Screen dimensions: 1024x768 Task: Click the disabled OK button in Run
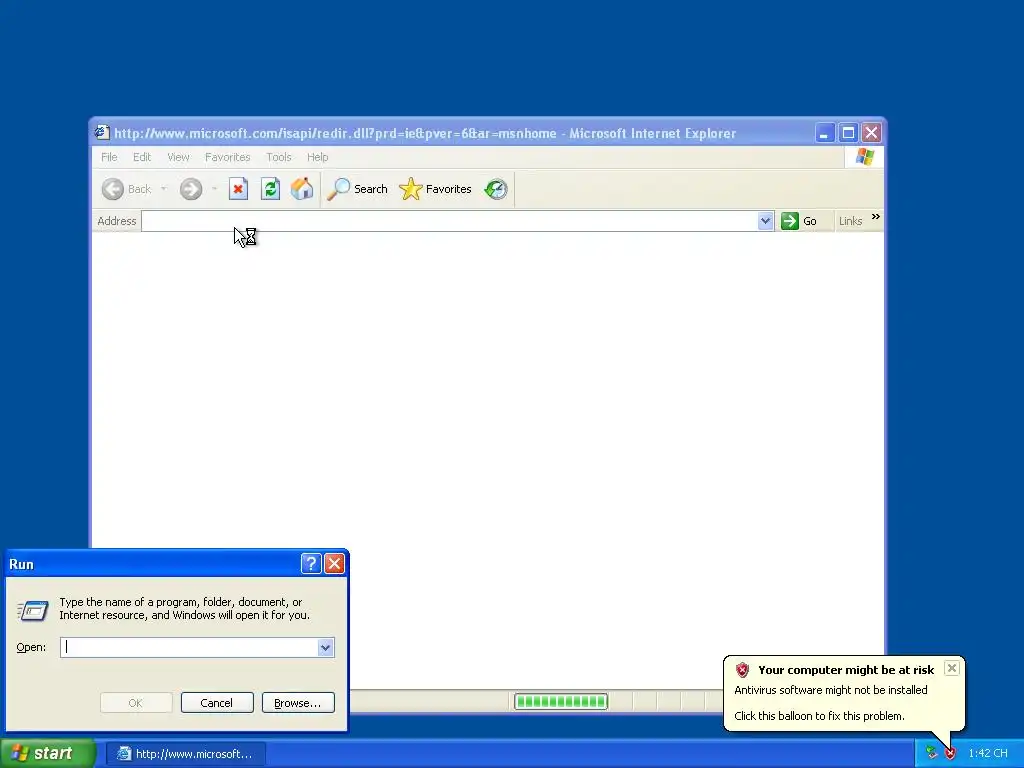(x=136, y=703)
